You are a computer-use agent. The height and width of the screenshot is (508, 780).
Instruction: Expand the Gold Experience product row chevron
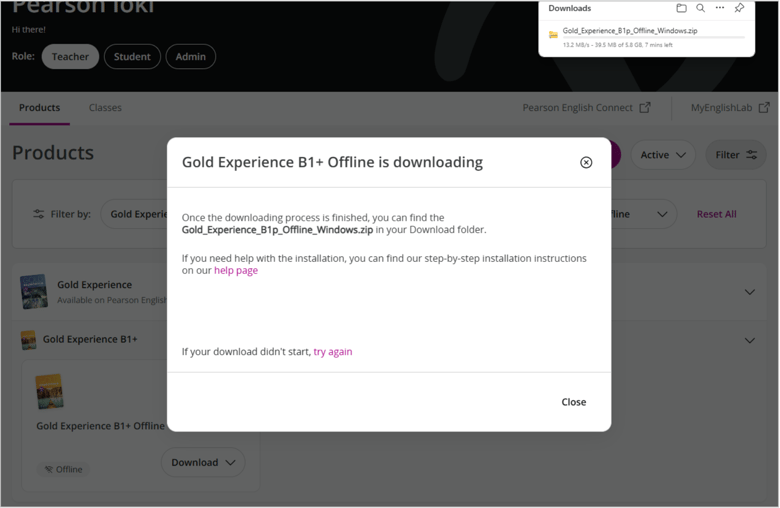point(750,292)
